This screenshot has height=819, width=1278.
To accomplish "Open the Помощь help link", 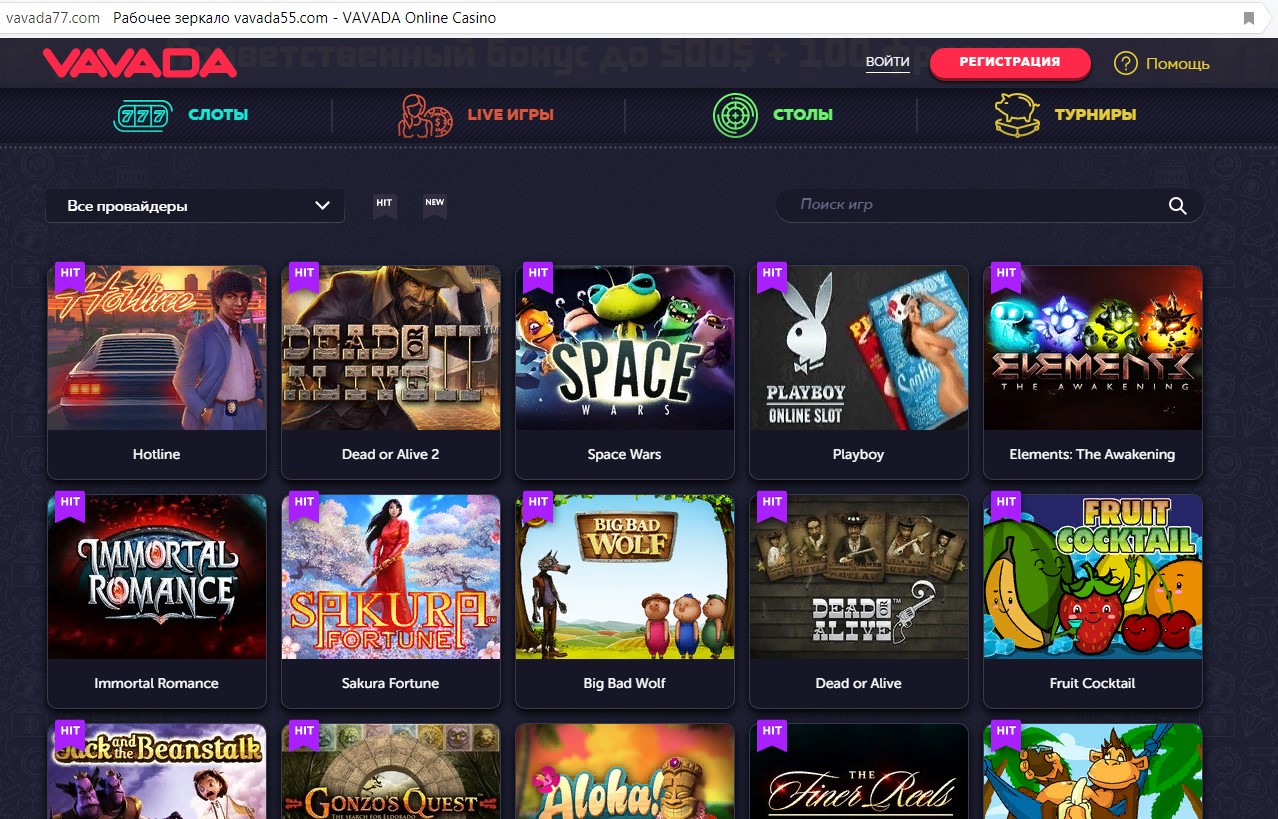I will pyautogui.click(x=1177, y=64).
